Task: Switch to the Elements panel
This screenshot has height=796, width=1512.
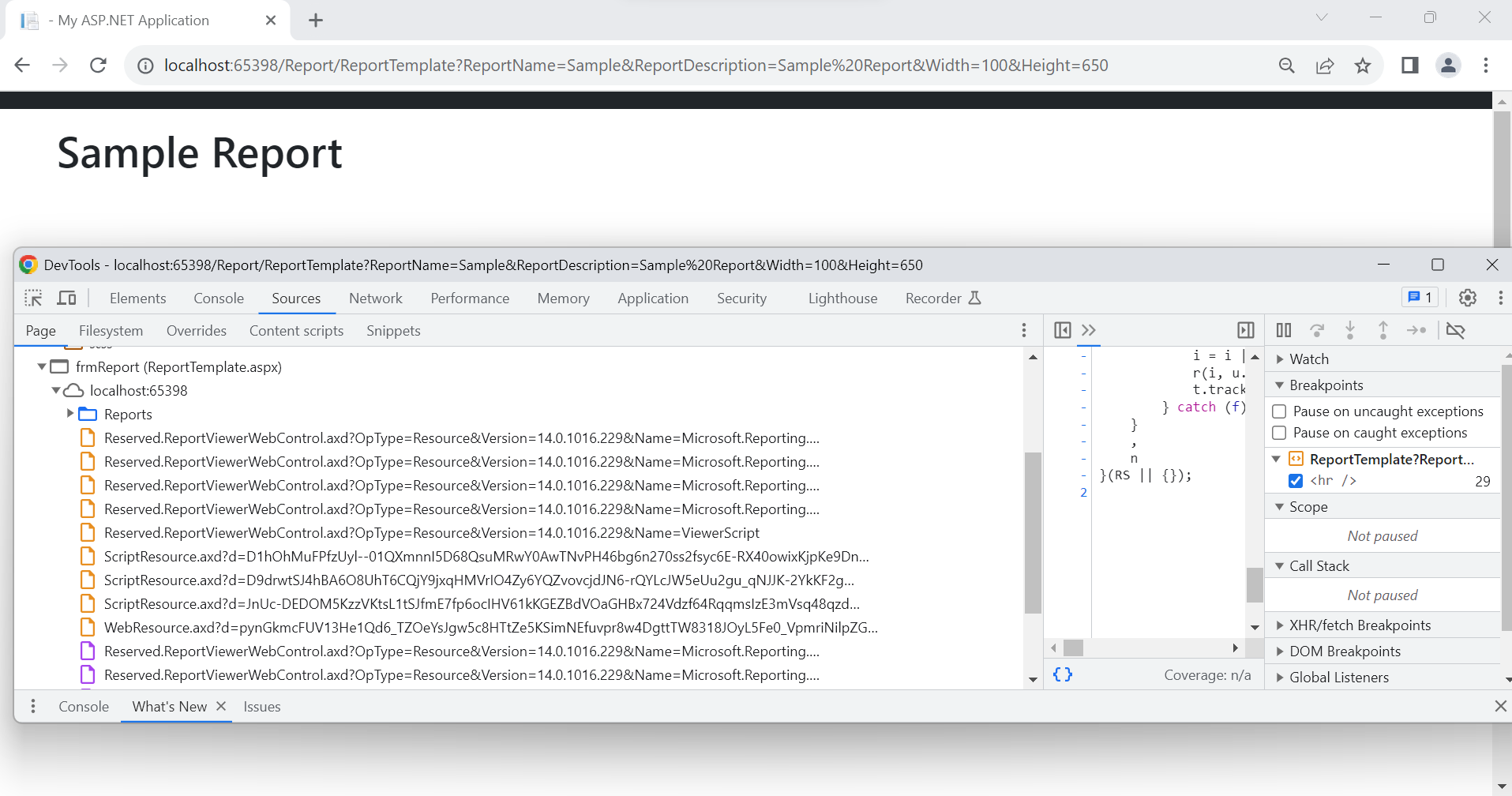Action: [138, 298]
